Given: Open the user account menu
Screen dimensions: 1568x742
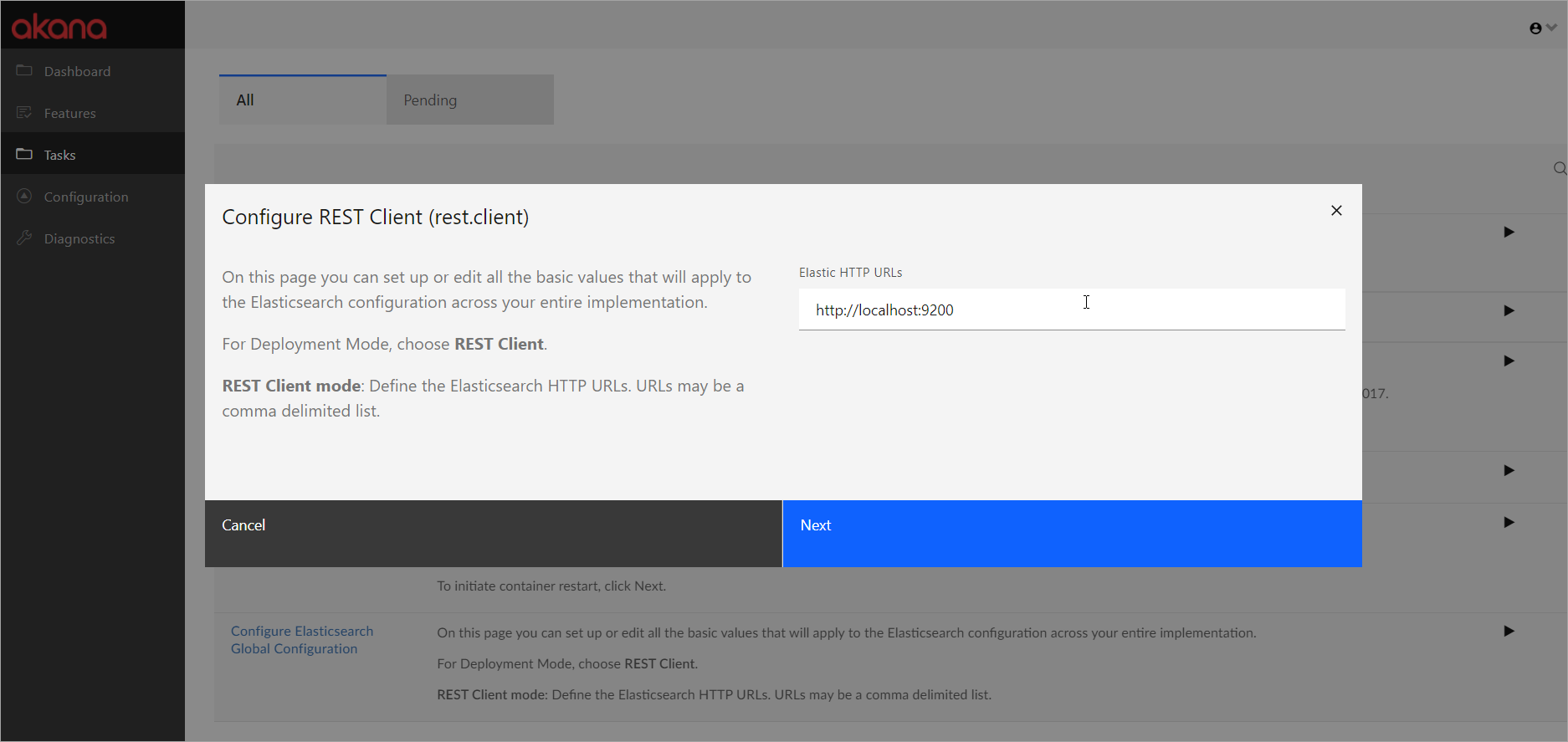Looking at the screenshot, I should (x=1542, y=28).
